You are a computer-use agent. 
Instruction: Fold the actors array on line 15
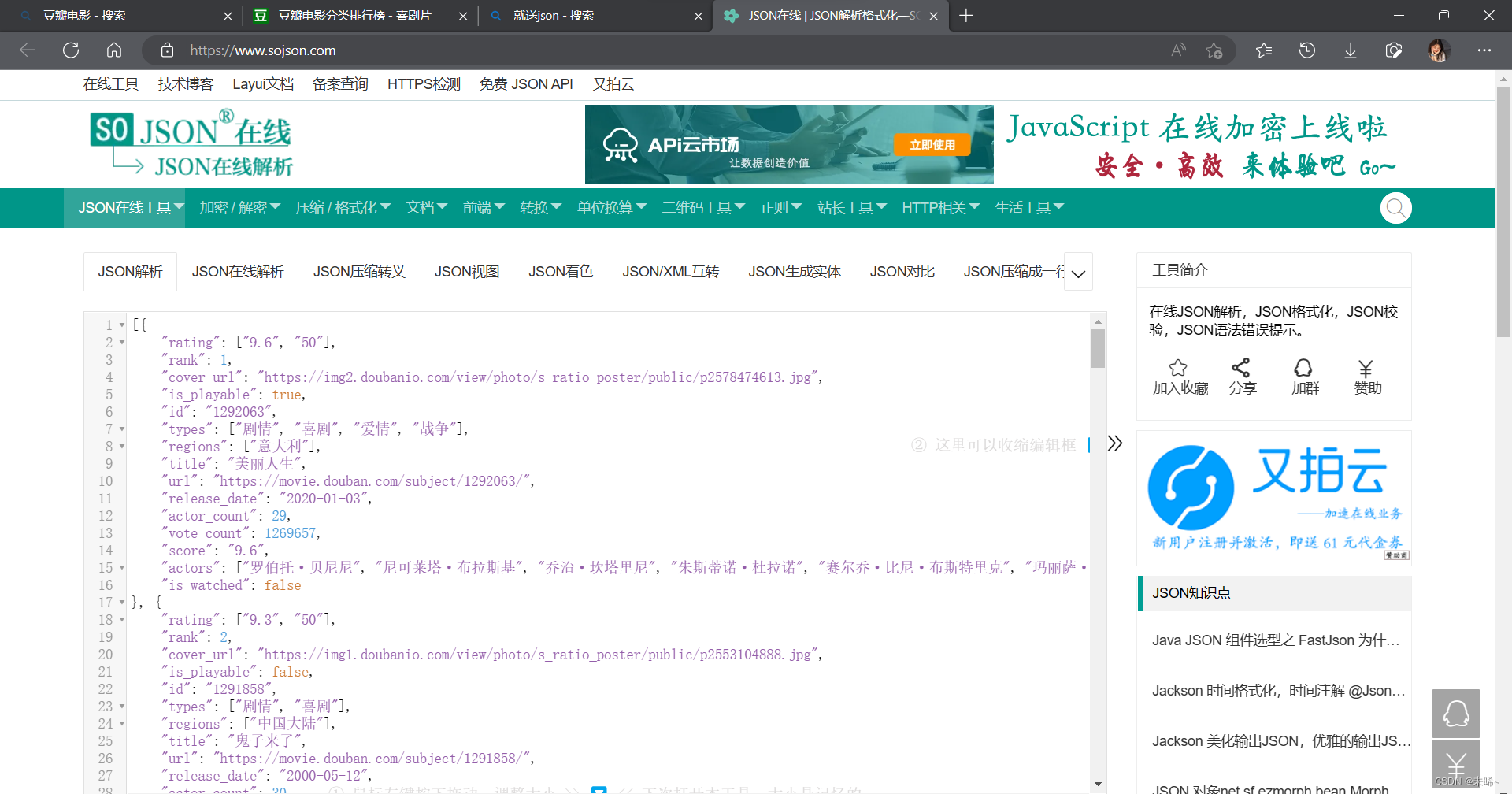tap(122, 568)
